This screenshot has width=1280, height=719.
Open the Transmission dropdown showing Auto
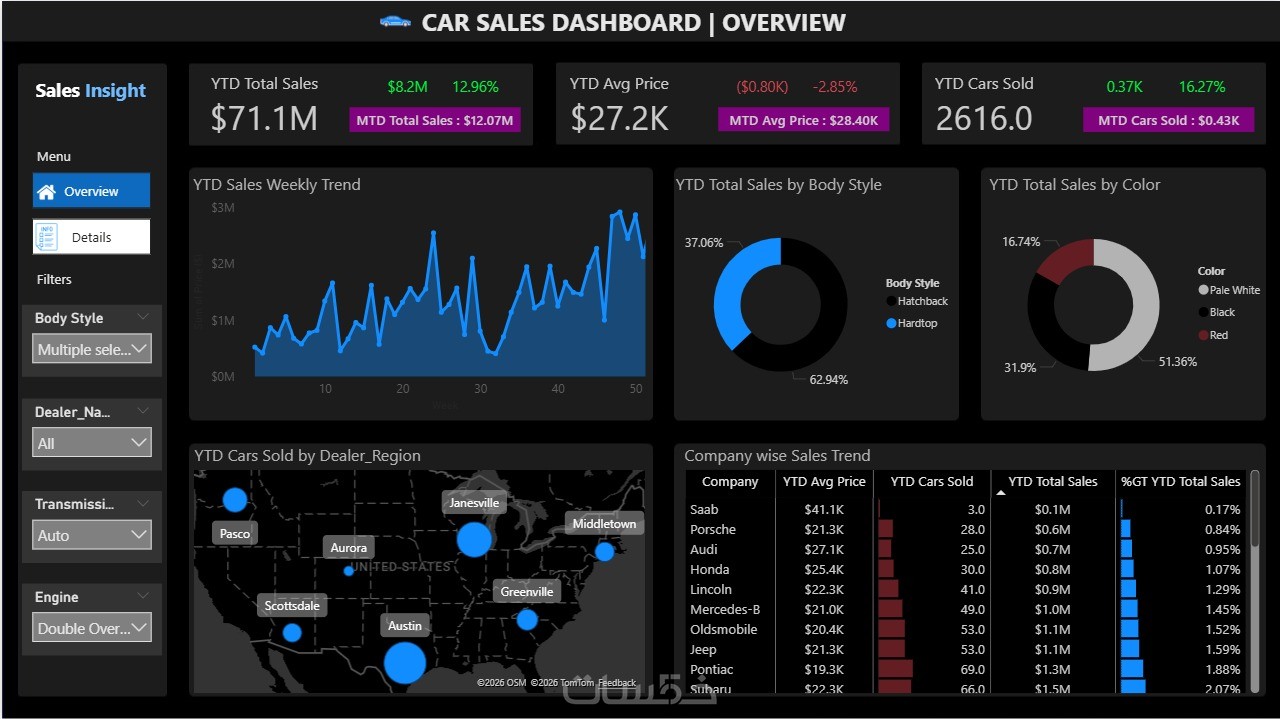92,535
